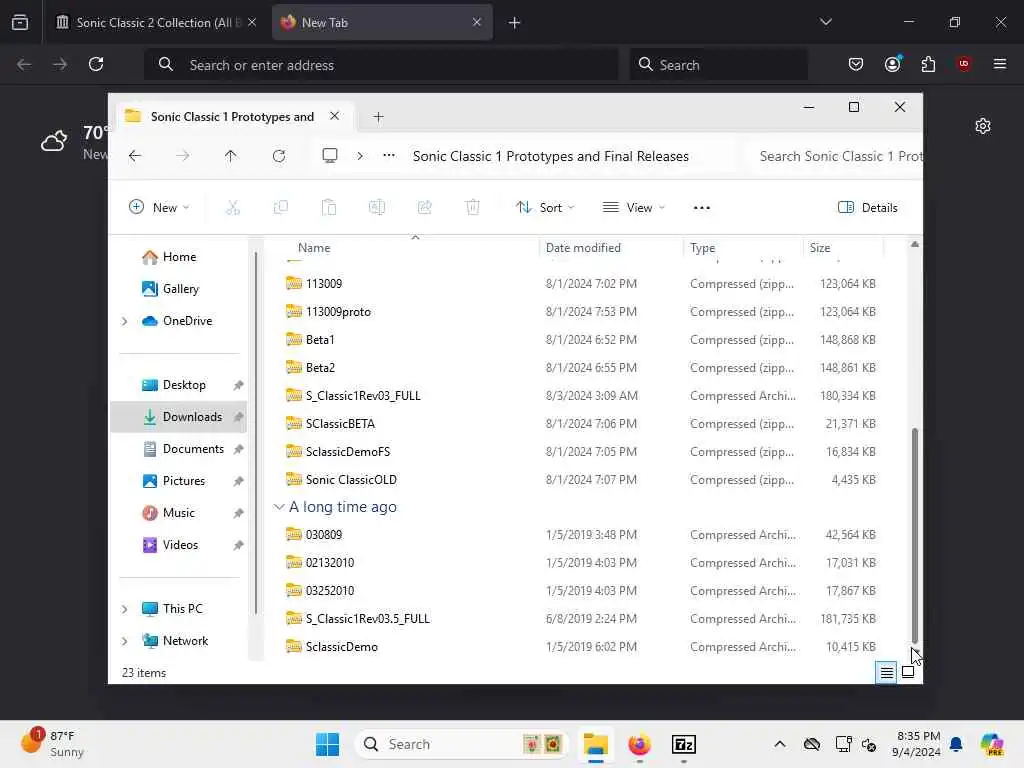Open the Firefox account icon
Screen dimensions: 1024x768
coord(892,64)
